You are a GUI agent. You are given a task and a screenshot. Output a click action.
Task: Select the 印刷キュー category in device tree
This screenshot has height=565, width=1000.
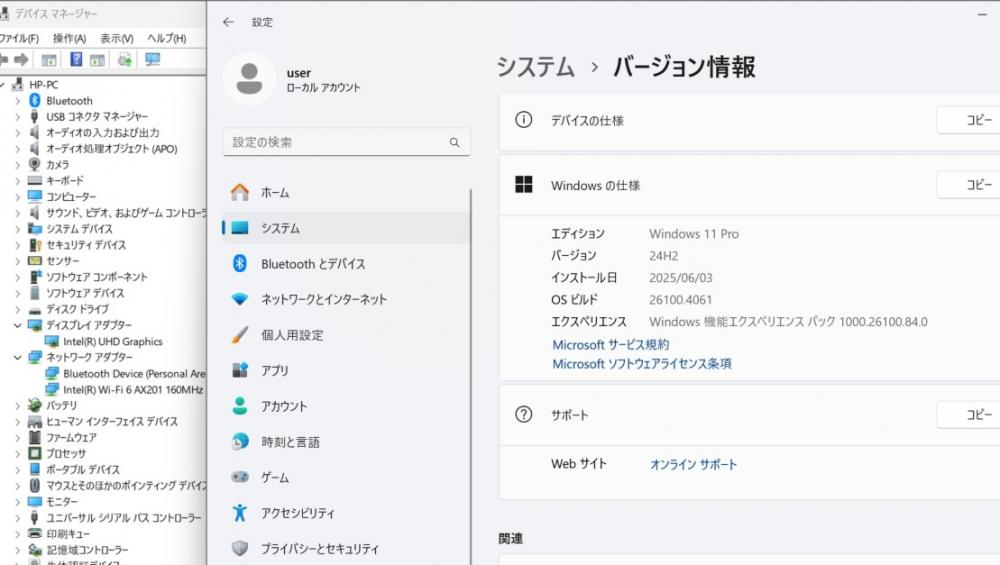[x=68, y=534]
